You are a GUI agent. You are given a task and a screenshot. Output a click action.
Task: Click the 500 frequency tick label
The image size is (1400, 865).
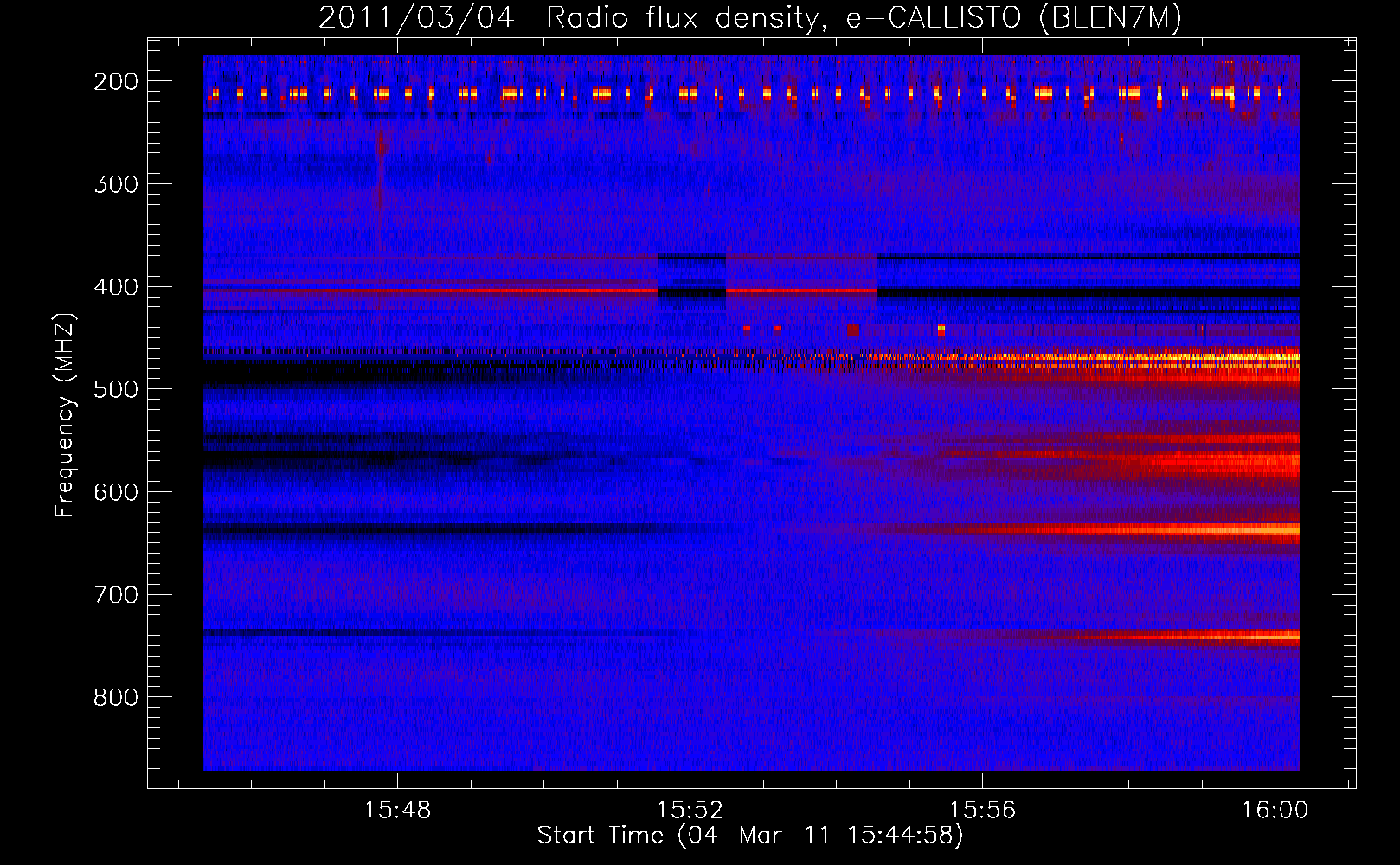[x=116, y=389]
